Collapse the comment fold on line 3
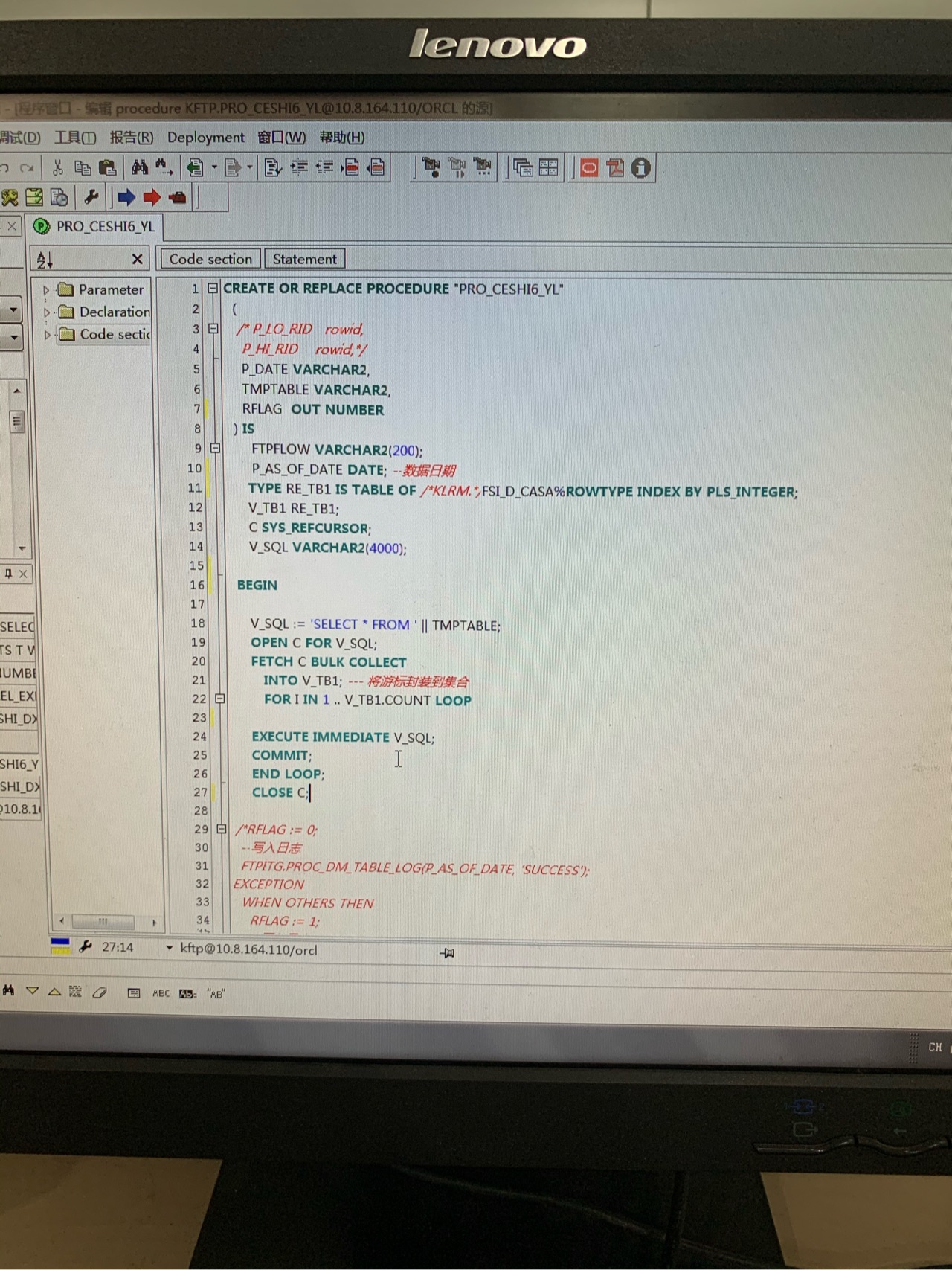This screenshot has width=952, height=1270. point(213,328)
